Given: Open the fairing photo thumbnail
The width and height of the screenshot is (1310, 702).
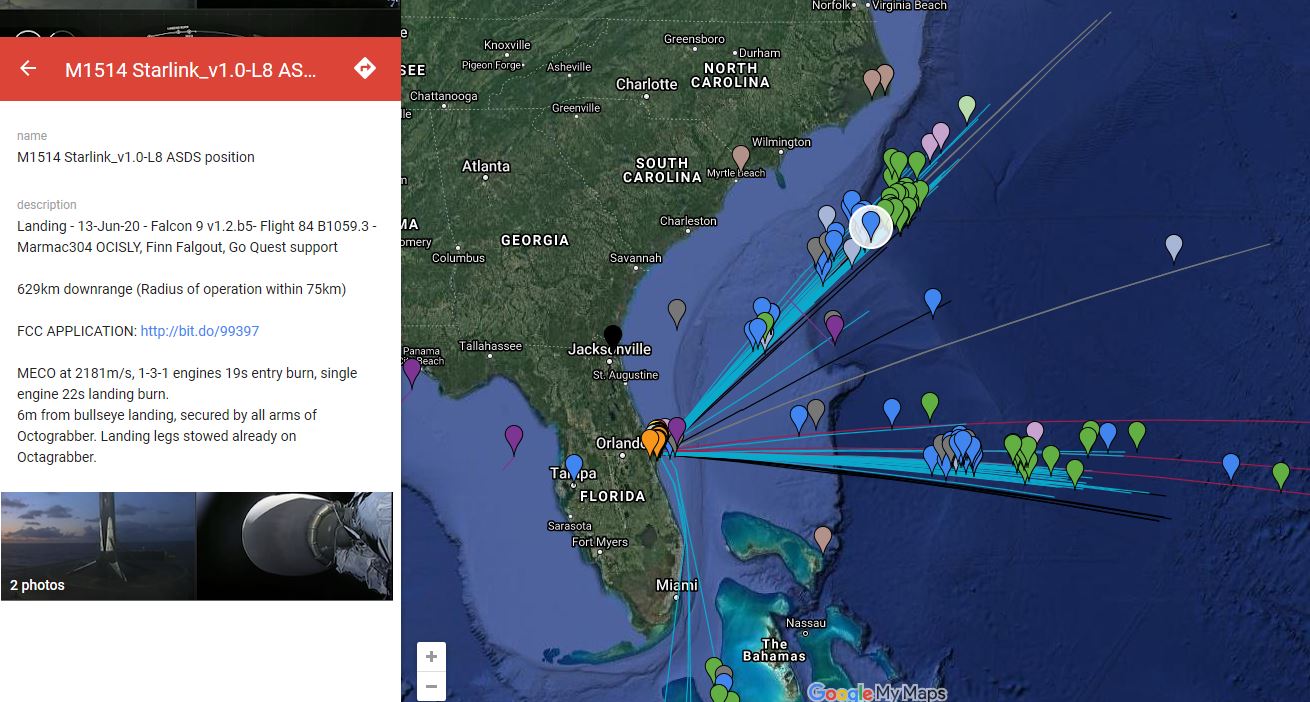Looking at the screenshot, I should pyautogui.click(x=294, y=546).
